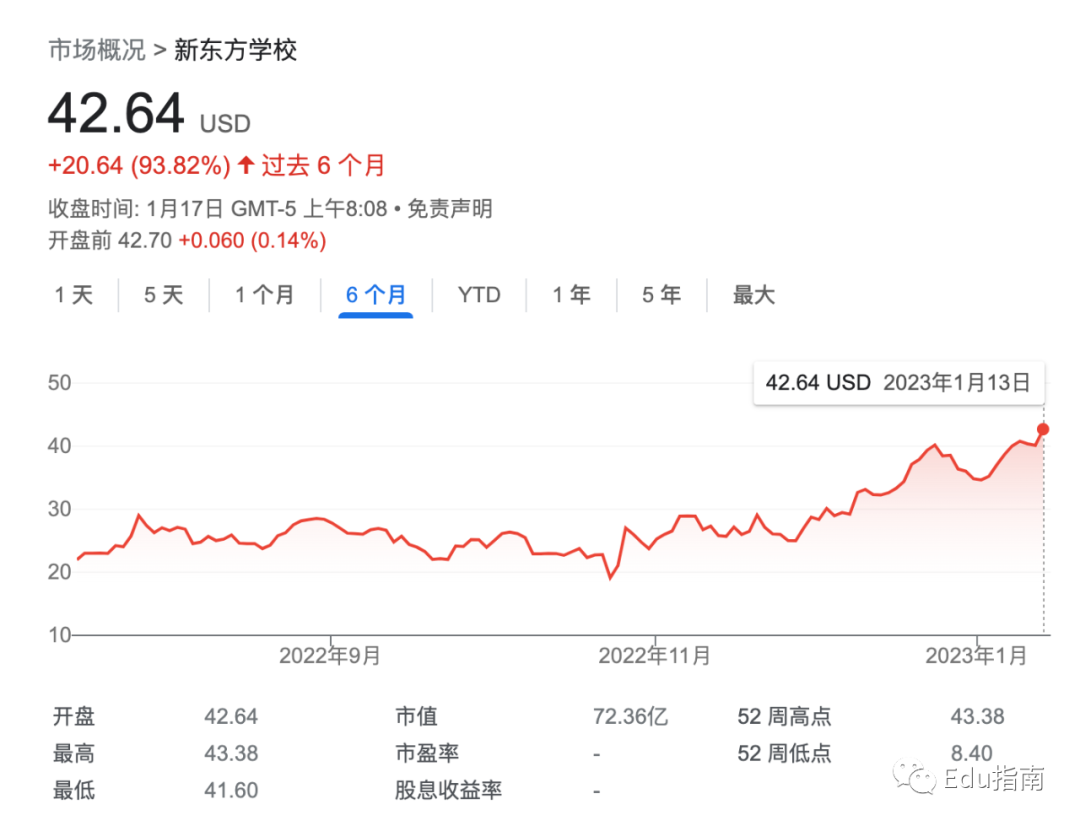Click the 市值 value 72.36亿
Image resolution: width=1080 pixels, height=826 pixels.
pos(630,716)
